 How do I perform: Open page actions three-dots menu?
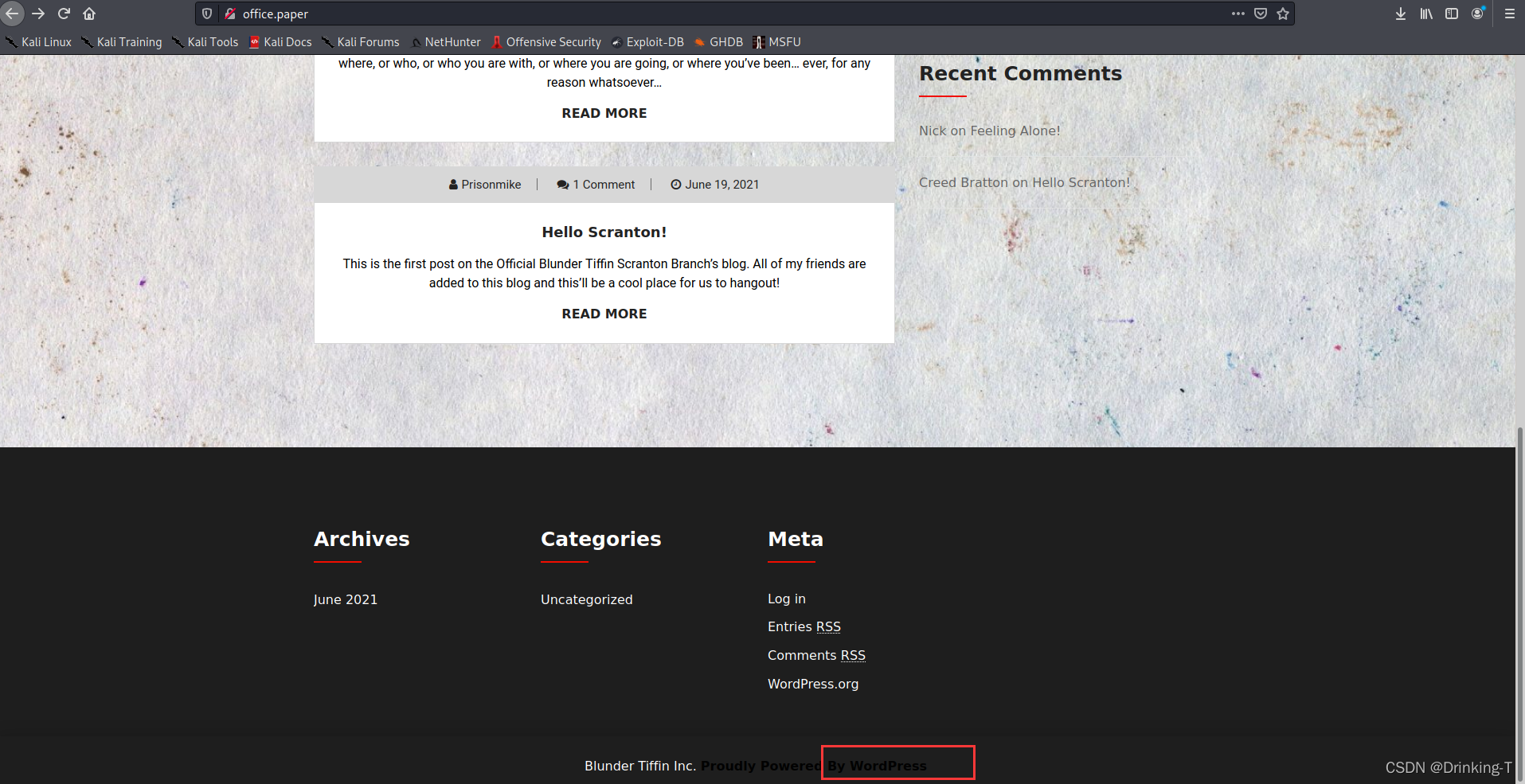1238,14
